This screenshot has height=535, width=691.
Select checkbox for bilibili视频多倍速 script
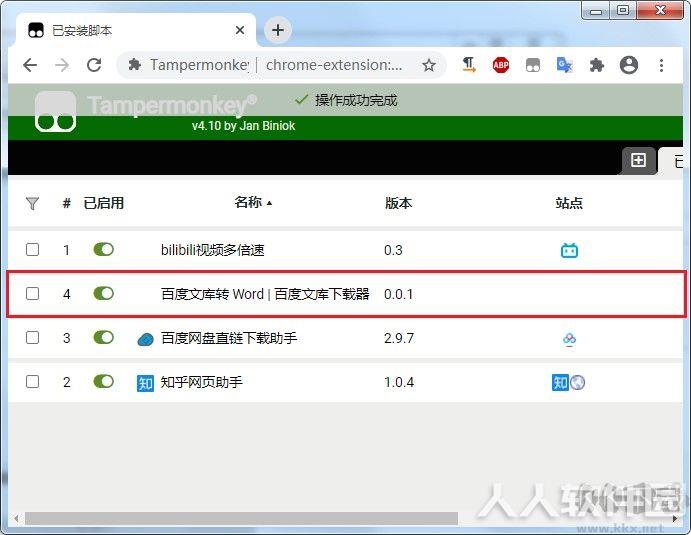coord(32,249)
